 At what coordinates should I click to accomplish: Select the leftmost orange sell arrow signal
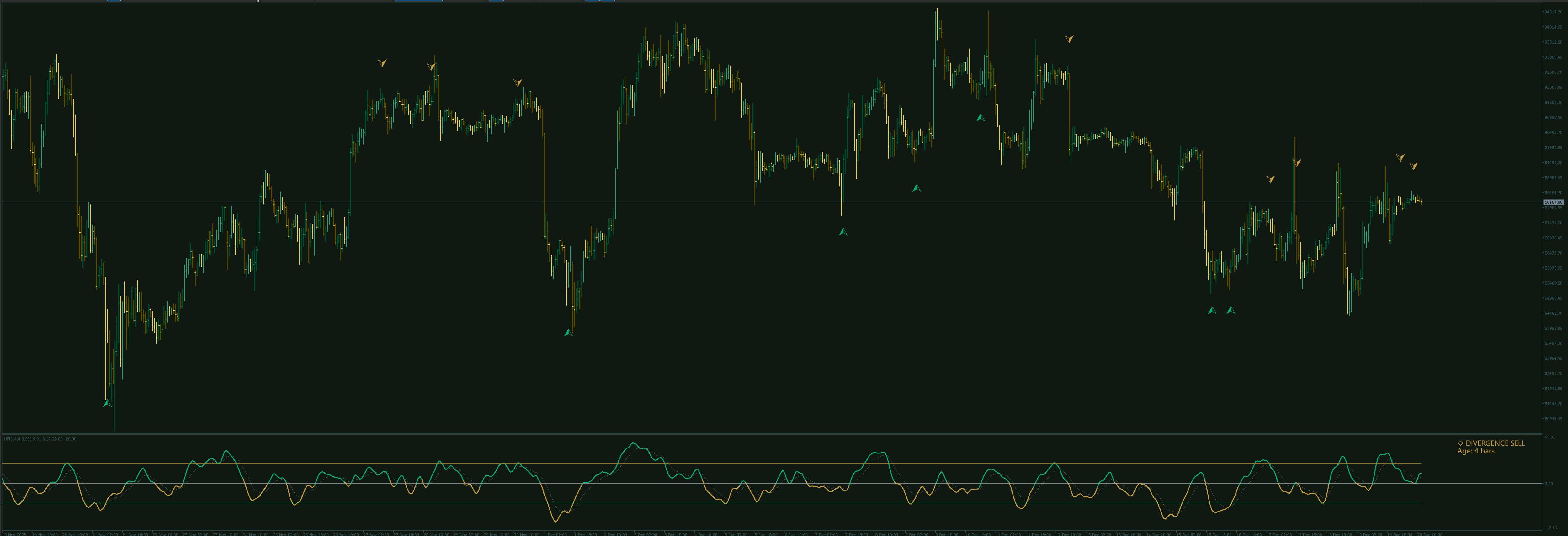tap(382, 63)
